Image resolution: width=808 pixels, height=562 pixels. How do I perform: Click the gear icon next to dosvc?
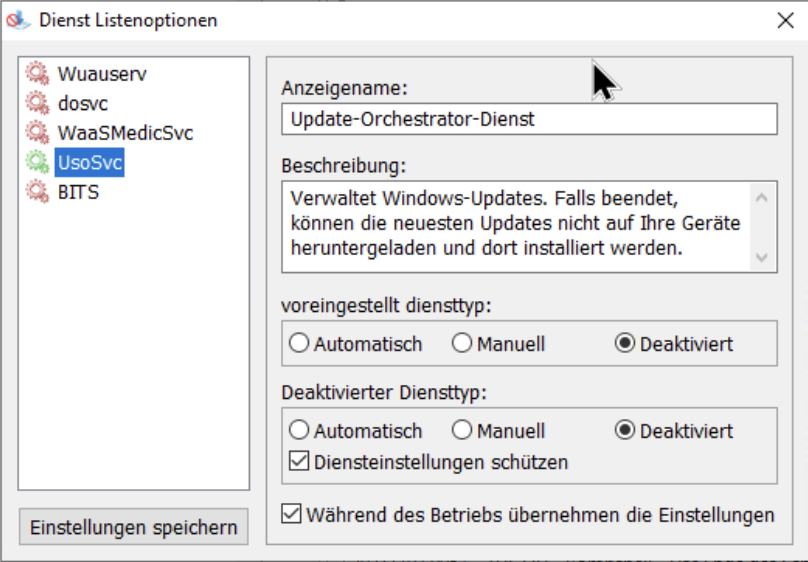pyautogui.click(x=36, y=102)
